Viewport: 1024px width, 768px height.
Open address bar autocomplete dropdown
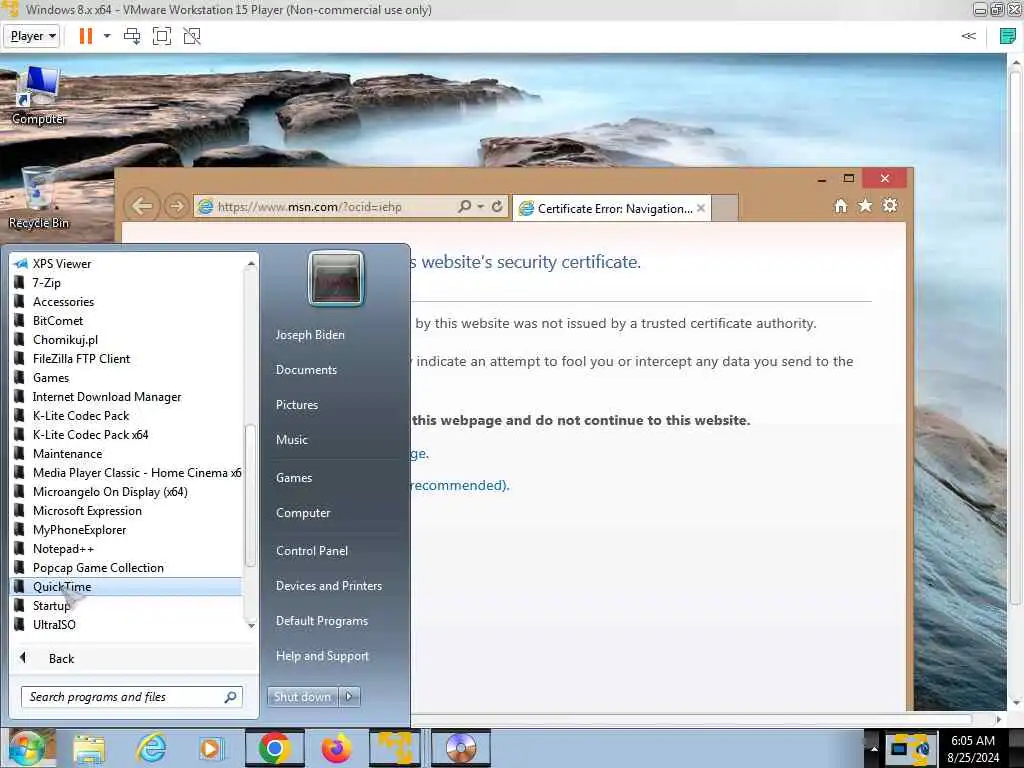tap(481, 206)
